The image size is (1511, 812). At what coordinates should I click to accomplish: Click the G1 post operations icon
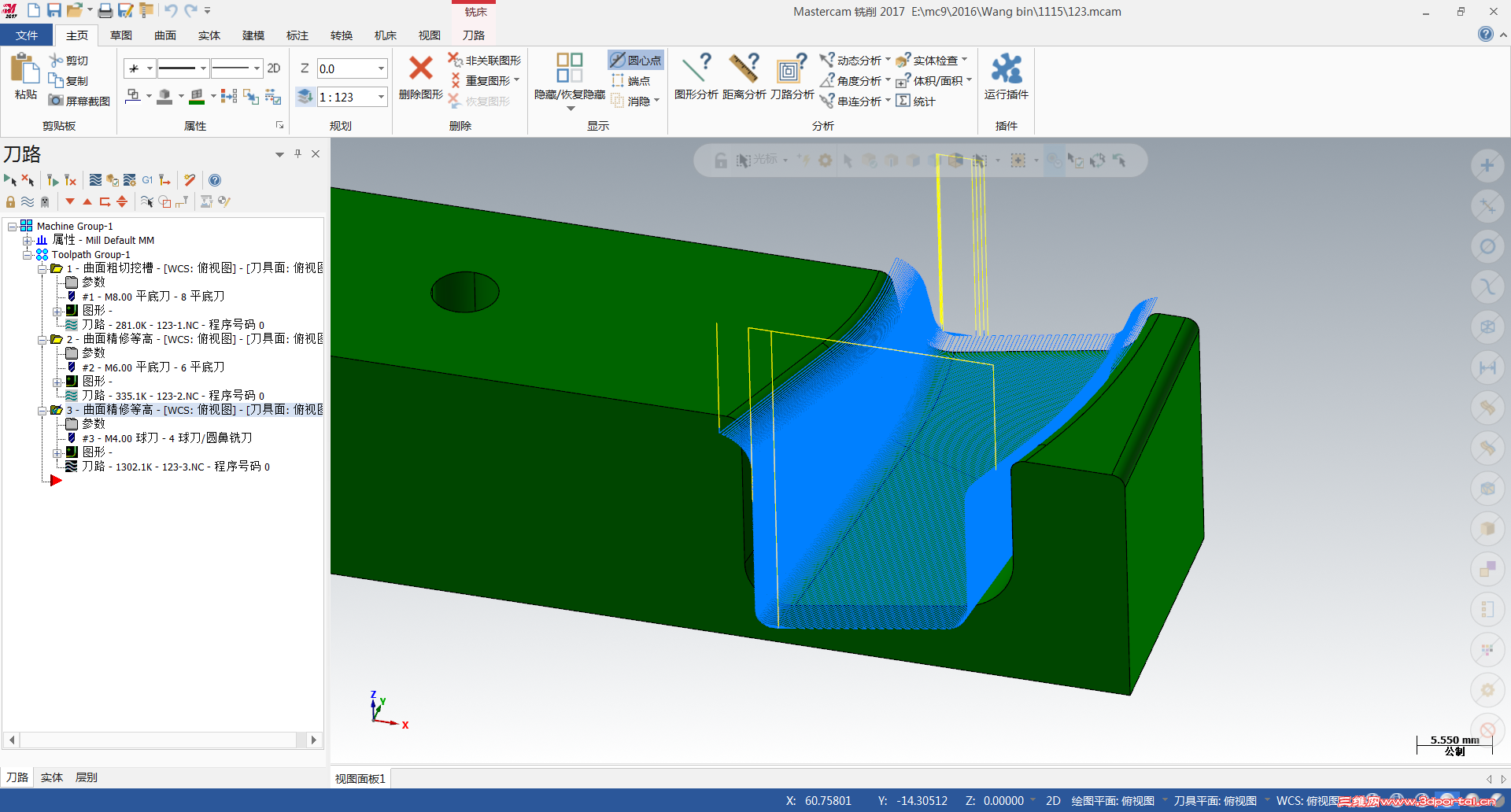(147, 180)
